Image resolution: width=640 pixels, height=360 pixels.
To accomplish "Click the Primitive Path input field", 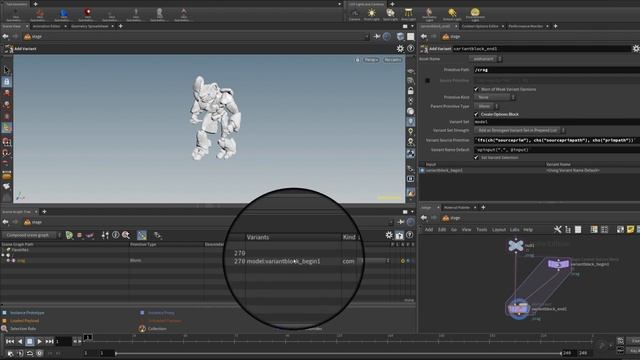I will point(557,70).
